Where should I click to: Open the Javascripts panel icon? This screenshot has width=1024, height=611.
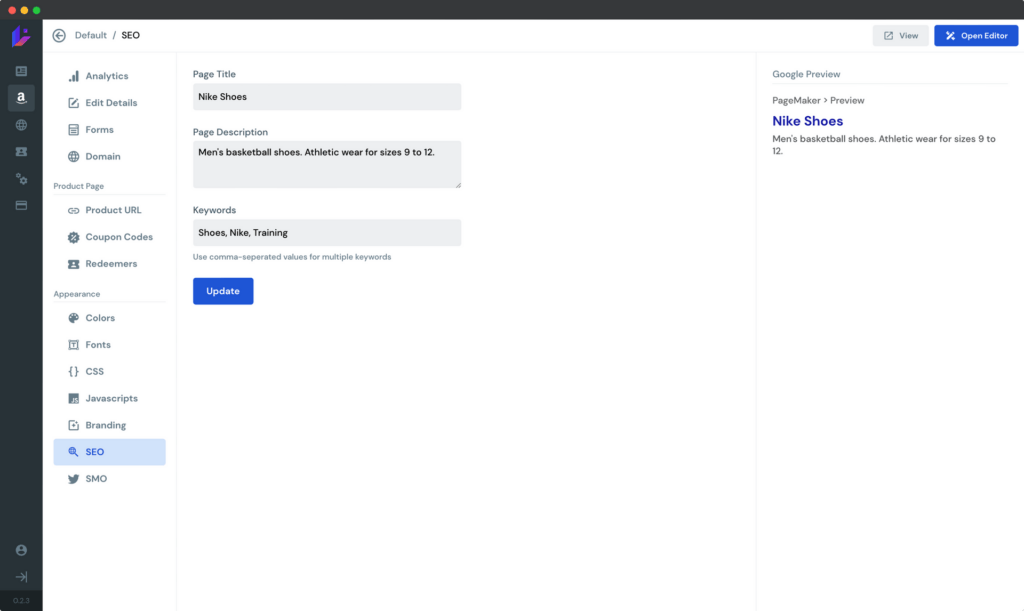pos(72,398)
